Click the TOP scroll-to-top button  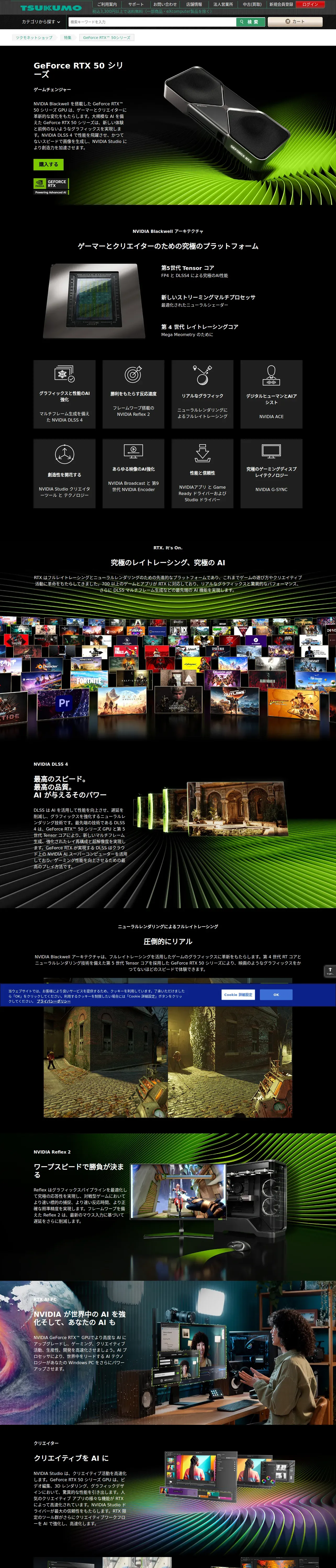(x=330, y=971)
